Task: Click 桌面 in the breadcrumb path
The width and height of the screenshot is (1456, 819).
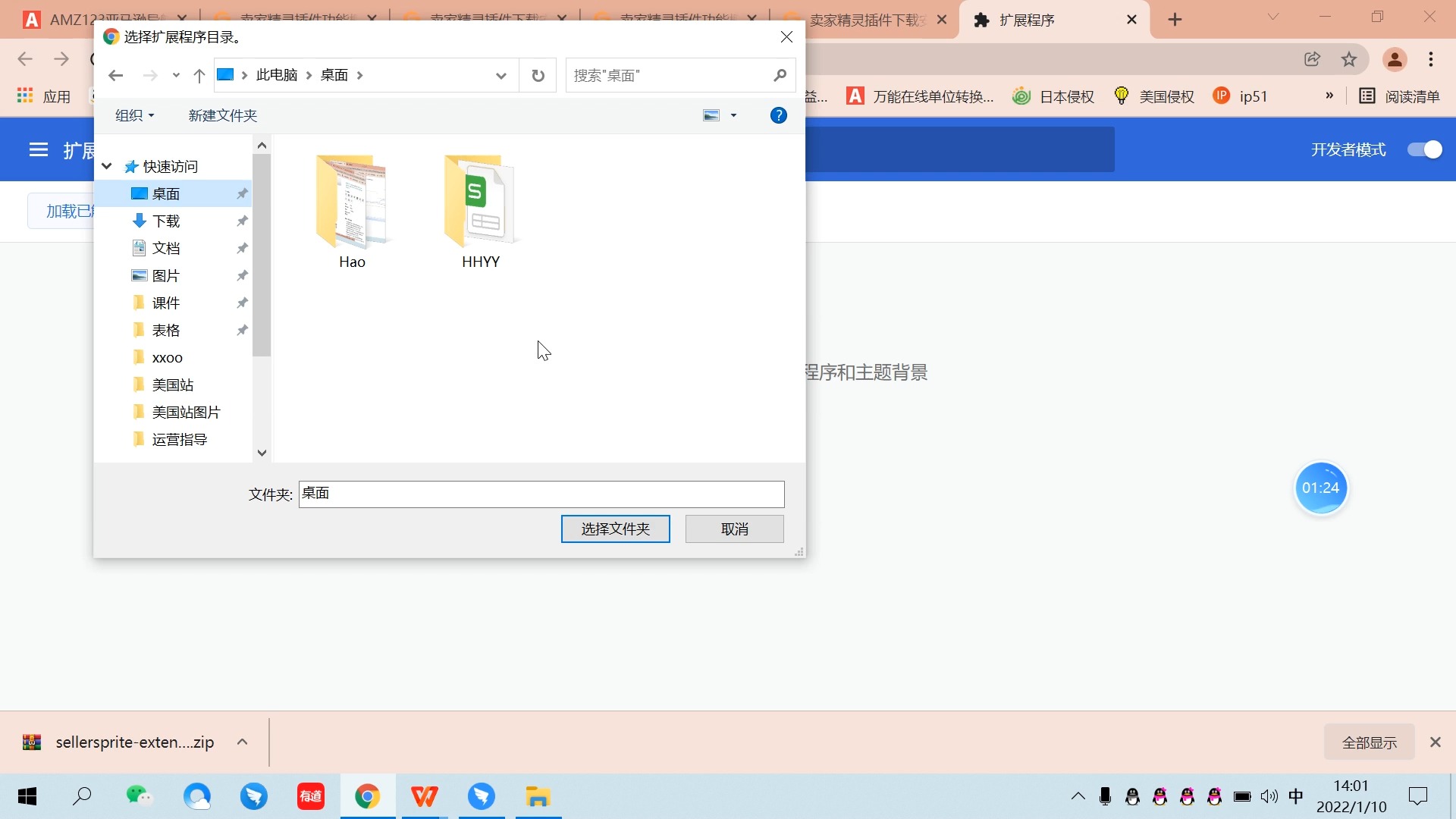Action: coord(334,75)
